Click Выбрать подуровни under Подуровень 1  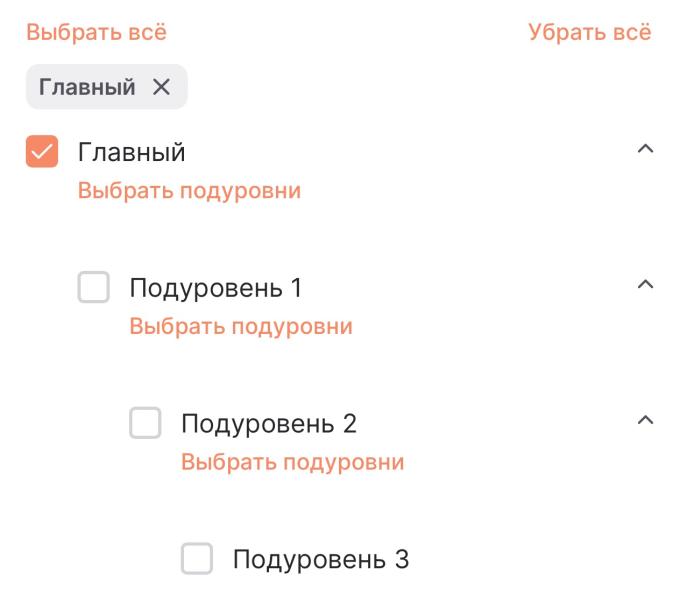tap(241, 326)
